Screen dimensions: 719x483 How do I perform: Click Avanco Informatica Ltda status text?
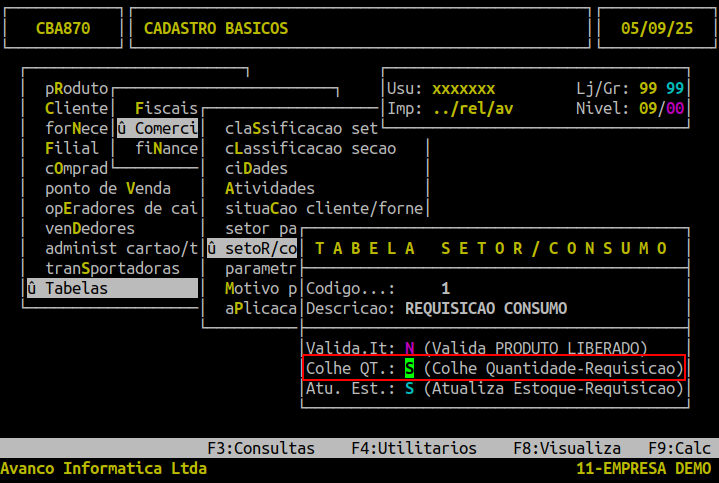(104, 468)
